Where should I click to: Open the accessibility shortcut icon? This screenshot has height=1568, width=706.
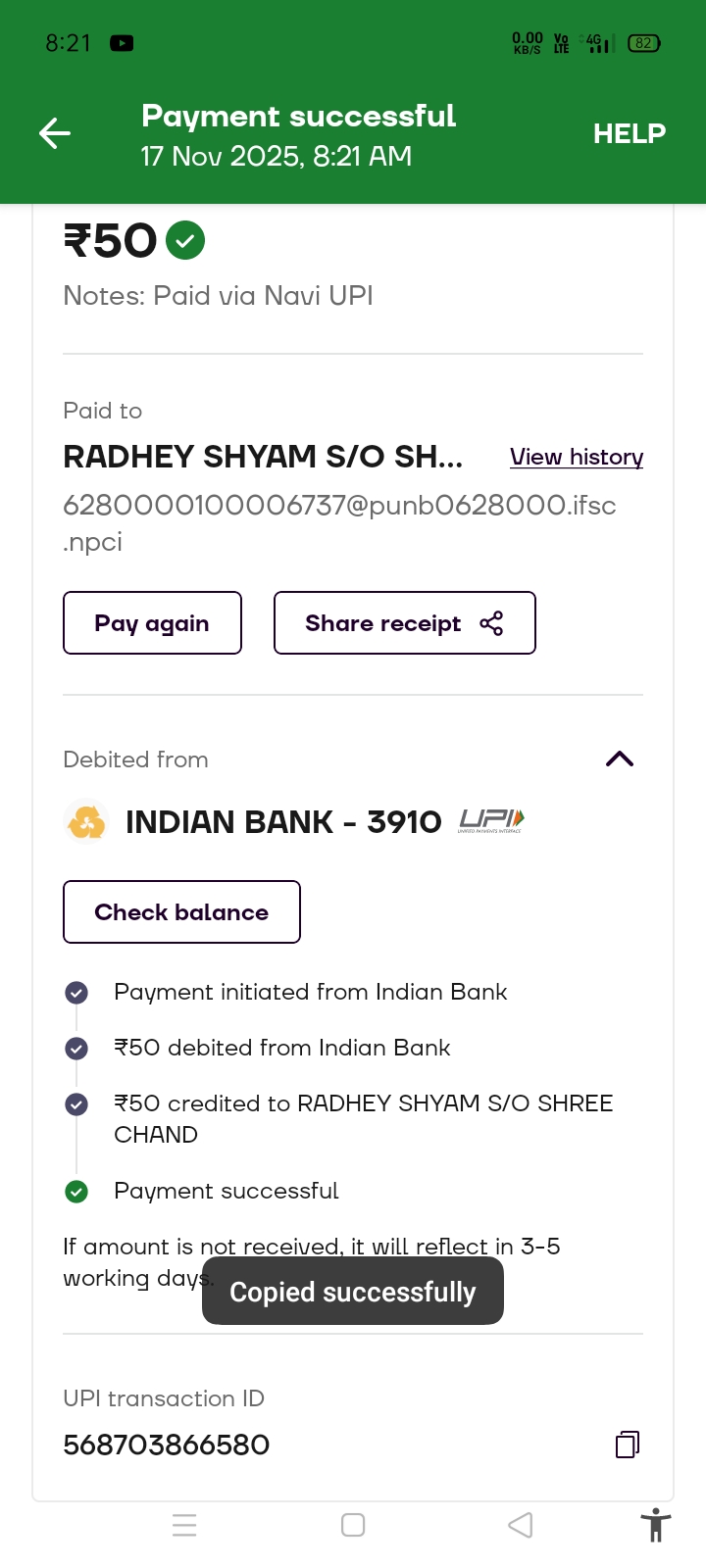[655, 1526]
